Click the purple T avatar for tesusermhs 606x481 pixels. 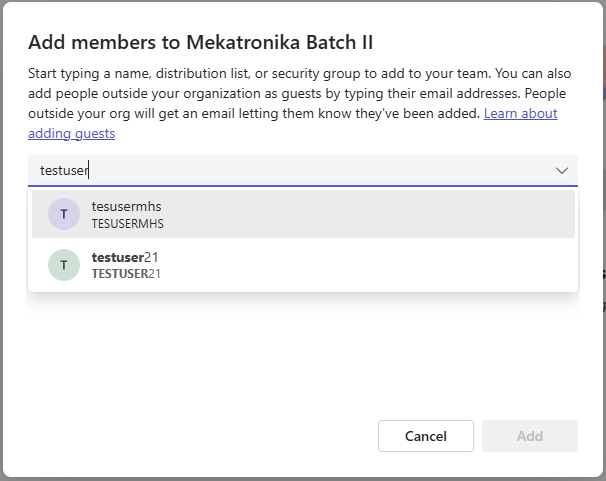tap(64, 214)
